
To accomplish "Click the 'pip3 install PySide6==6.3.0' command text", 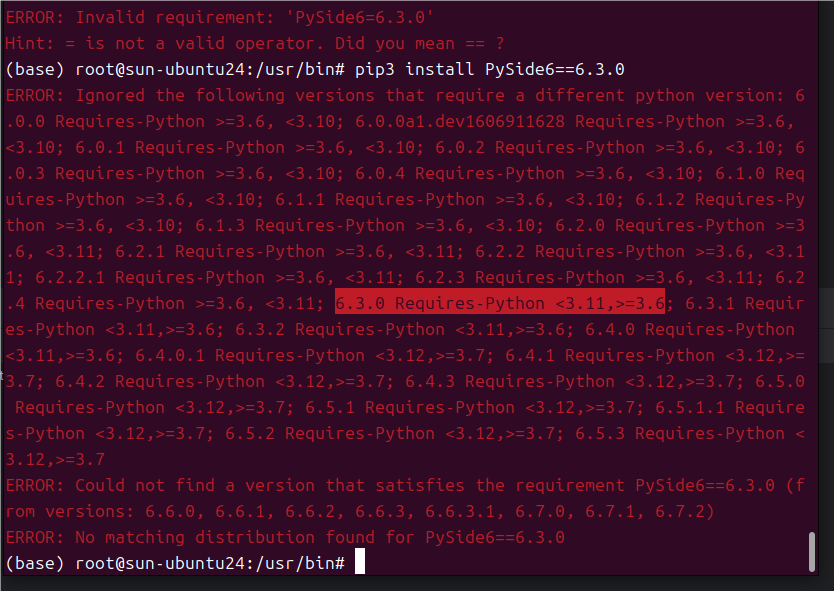I will [489, 70].
